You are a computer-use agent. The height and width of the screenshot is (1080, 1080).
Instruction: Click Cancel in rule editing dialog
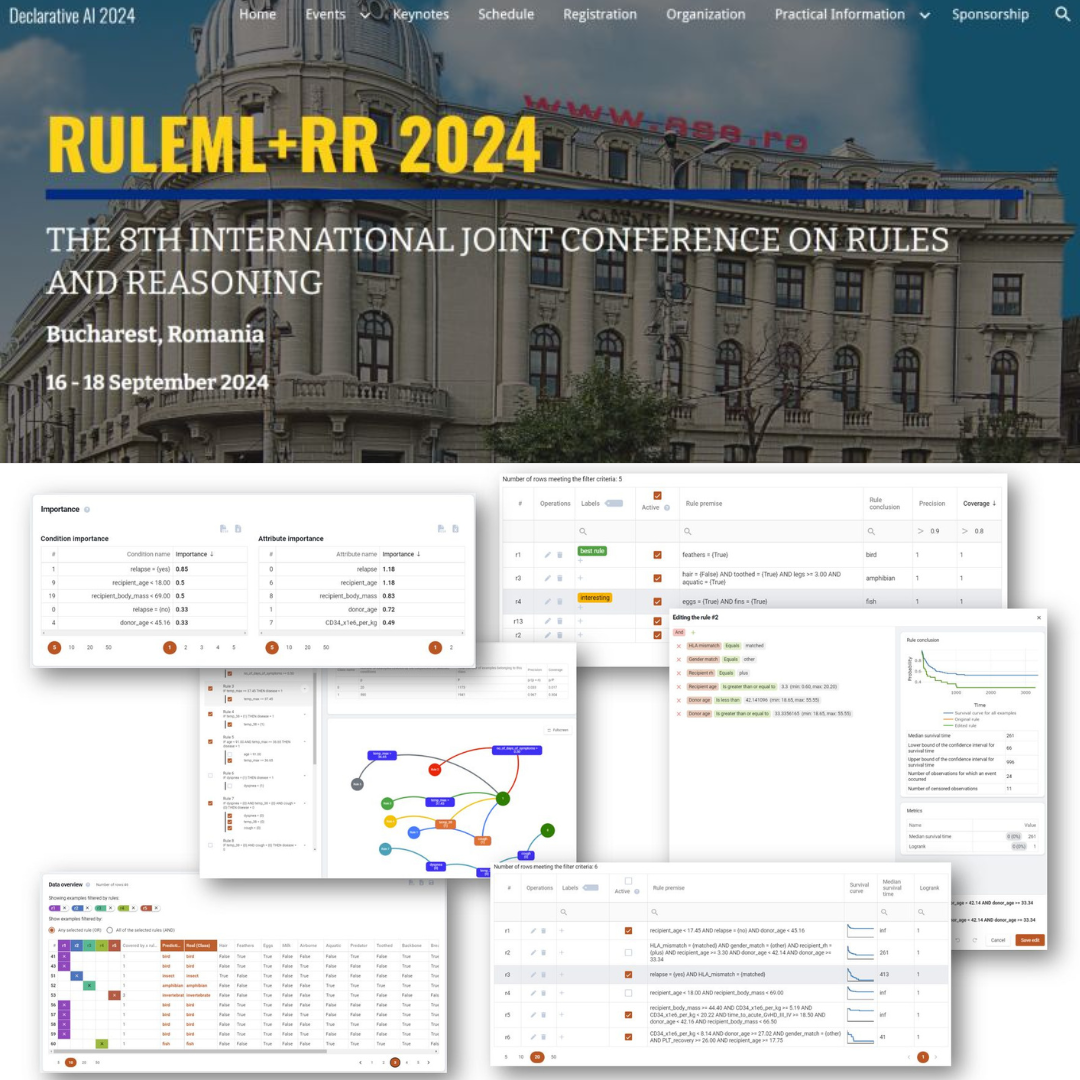pyautogui.click(x=997, y=940)
